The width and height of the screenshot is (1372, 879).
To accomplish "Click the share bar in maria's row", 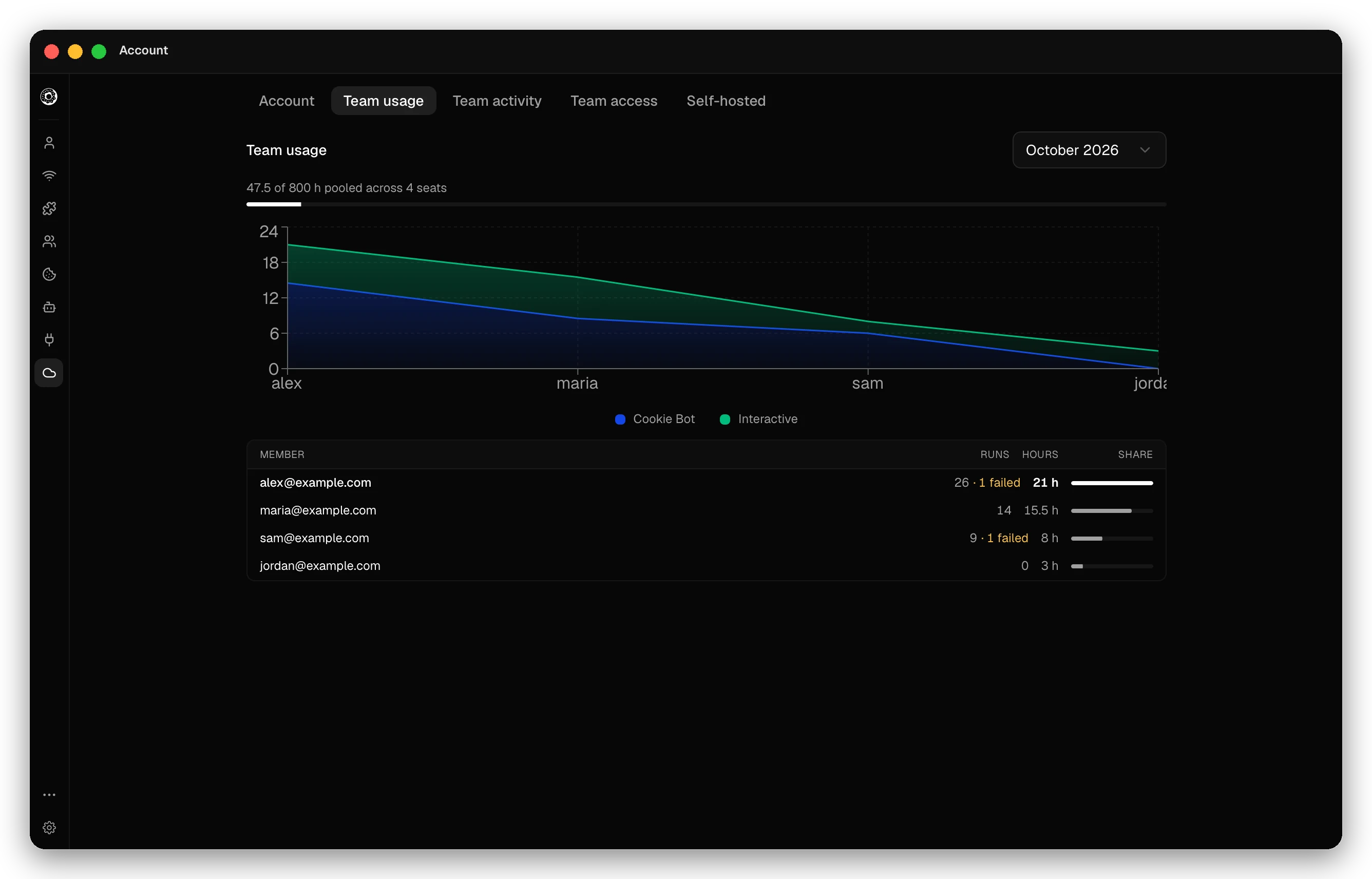I will [1111, 511].
